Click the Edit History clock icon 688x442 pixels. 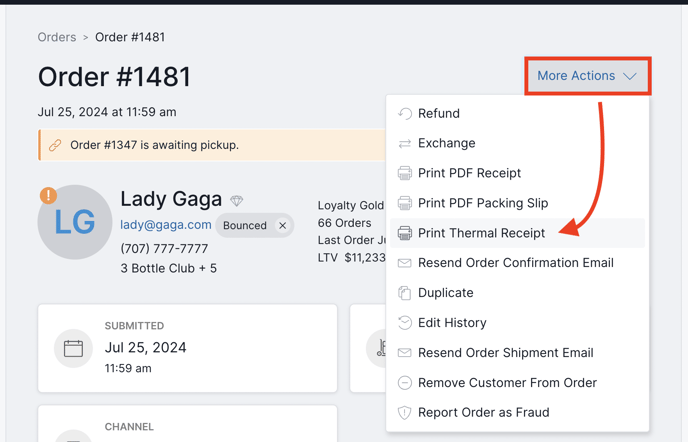click(x=405, y=323)
